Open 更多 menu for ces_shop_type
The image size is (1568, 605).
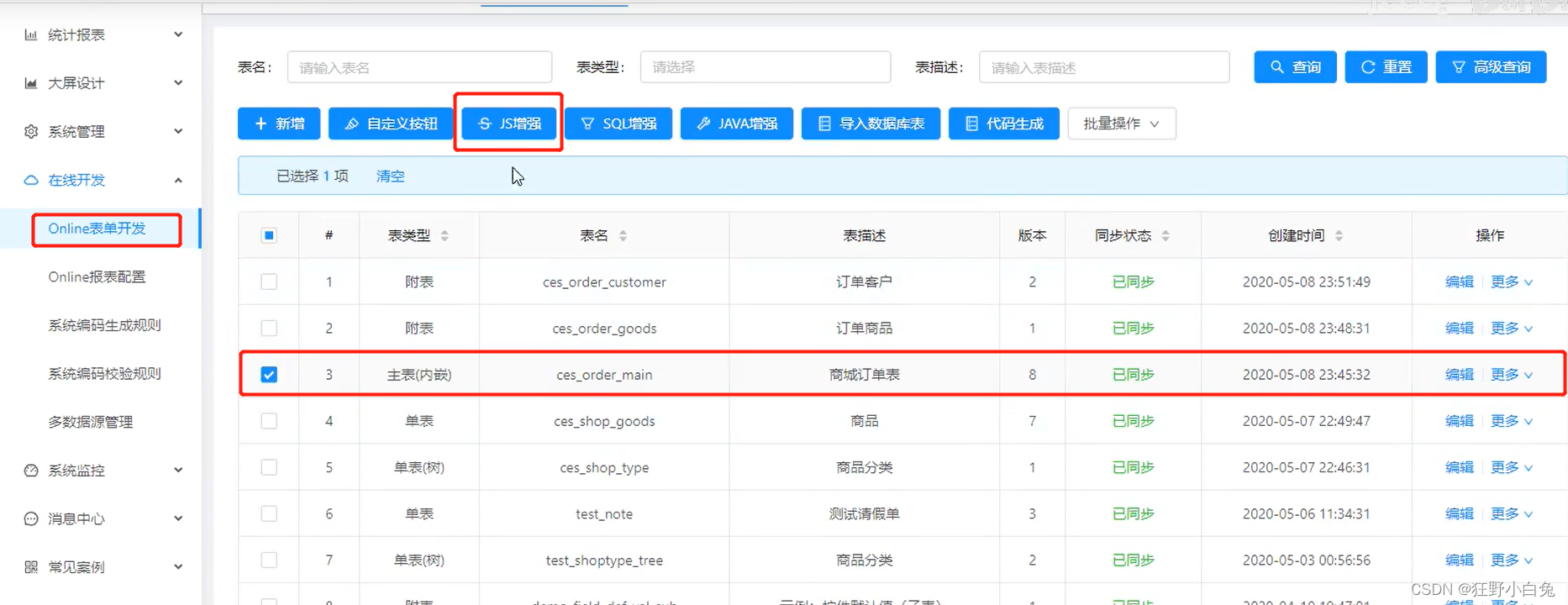pyautogui.click(x=1512, y=467)
